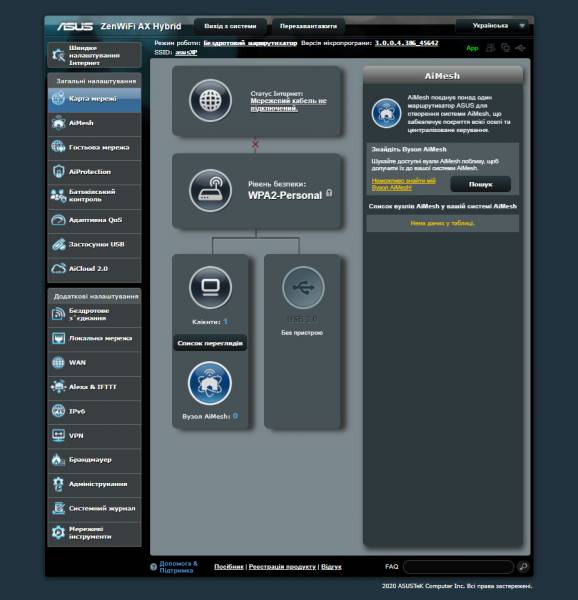The image size is (578, 600).
Task: Open AiProtection menu item
Action: (x=94, y=172)
